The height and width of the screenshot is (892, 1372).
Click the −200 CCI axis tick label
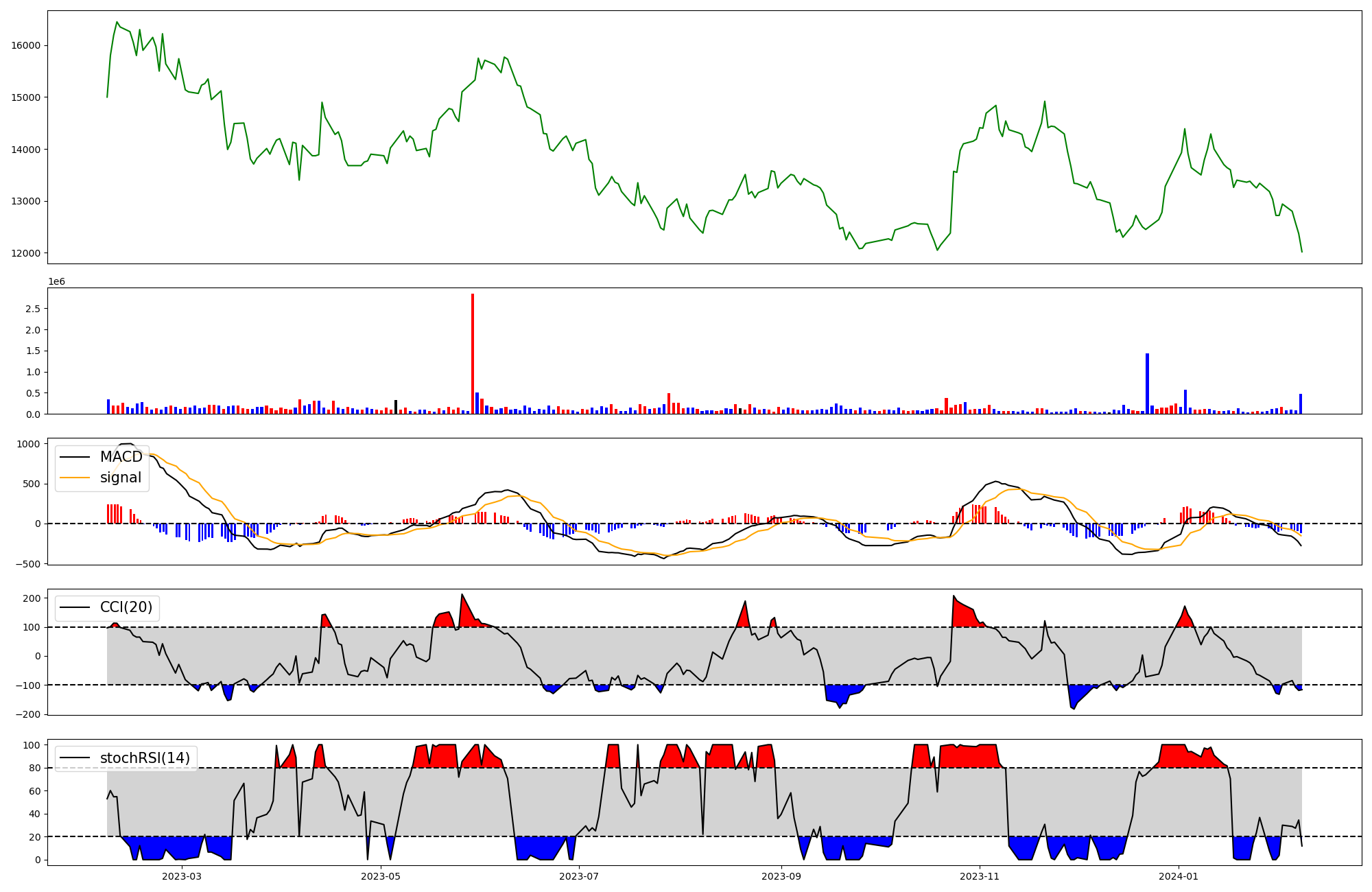(27, 714)
